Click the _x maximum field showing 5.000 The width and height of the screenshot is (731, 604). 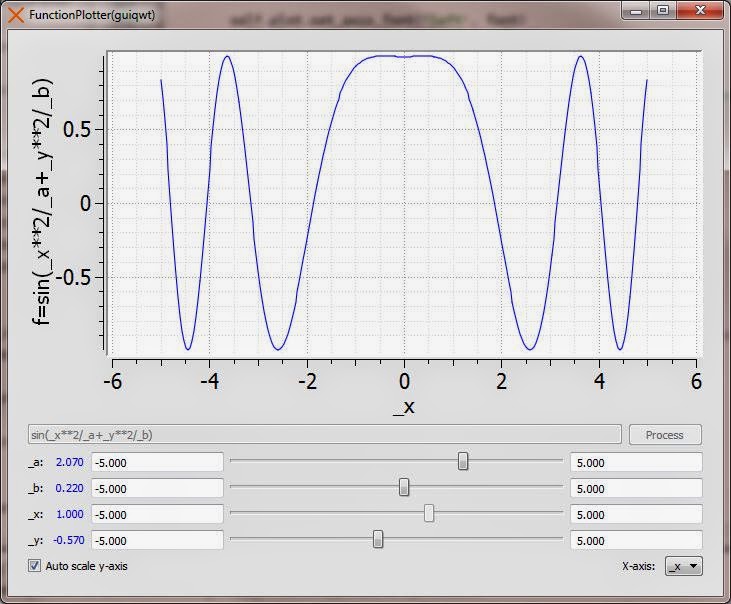[x=636, y=515]
